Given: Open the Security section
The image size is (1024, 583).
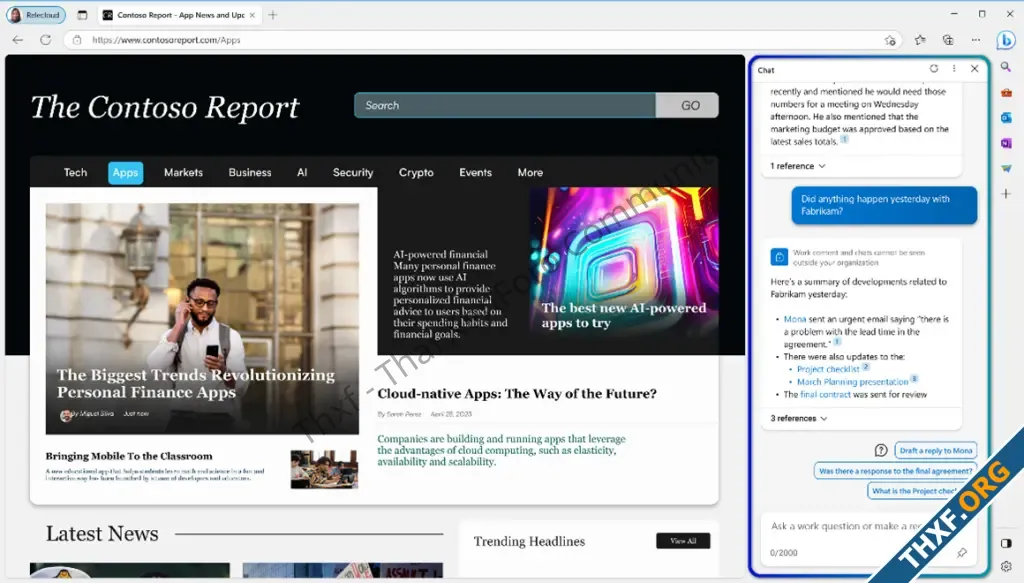Looking at the screenshot, I should (x=353, y=172).
